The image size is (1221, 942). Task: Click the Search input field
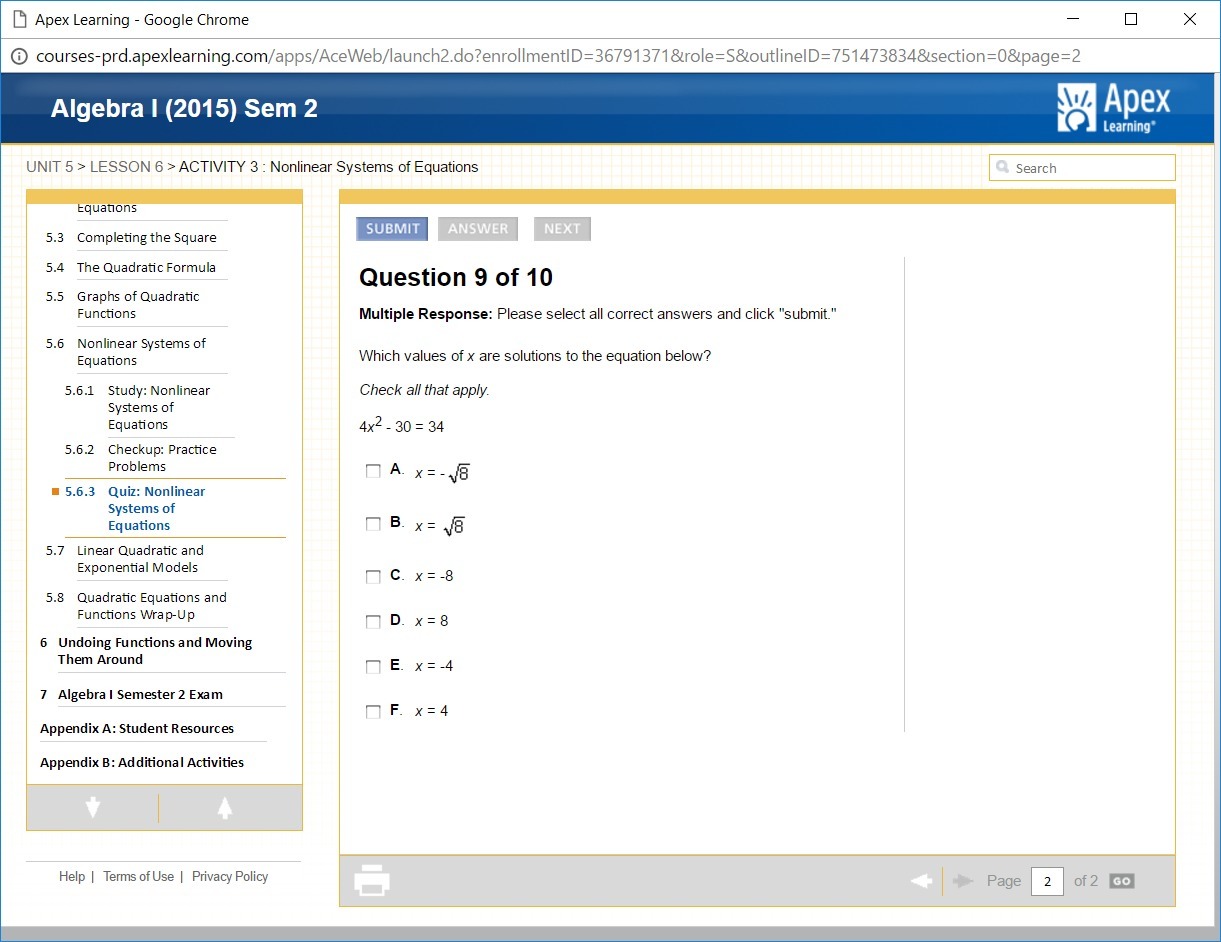1082,168
